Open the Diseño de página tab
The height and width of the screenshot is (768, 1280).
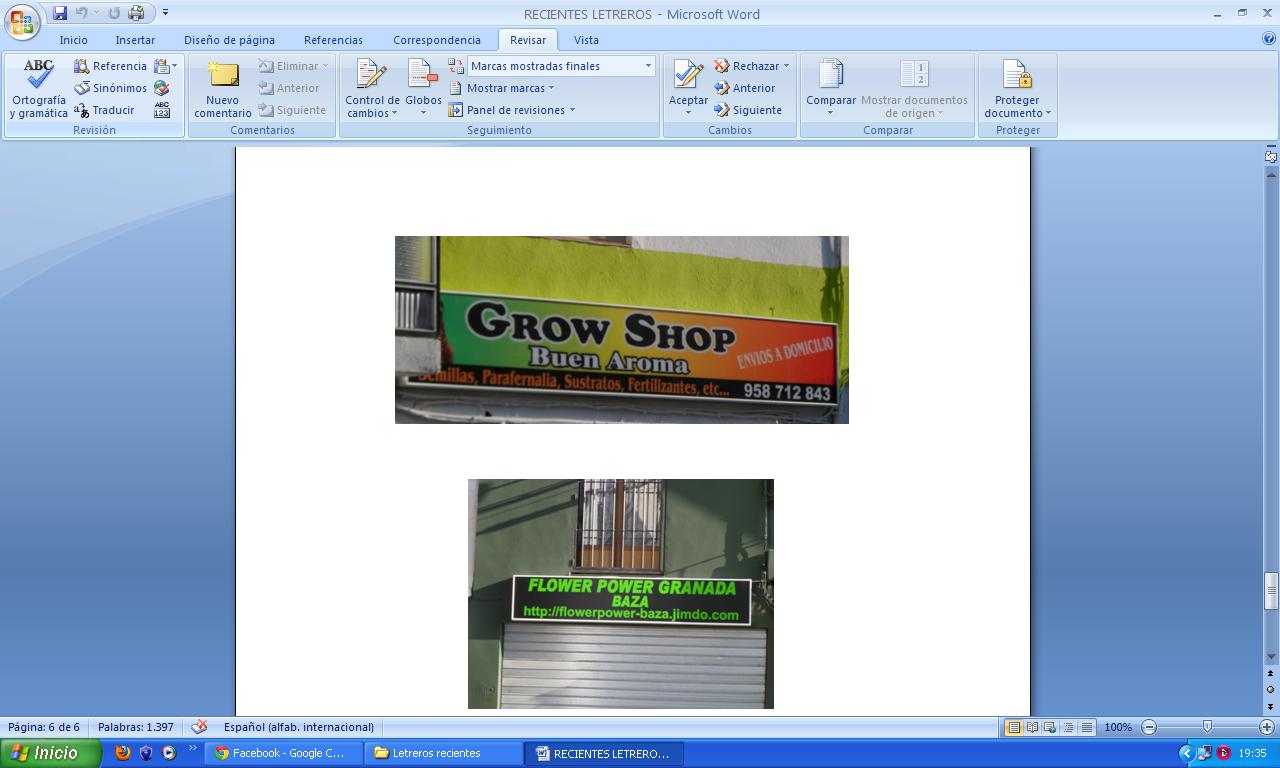pos(229,40)
